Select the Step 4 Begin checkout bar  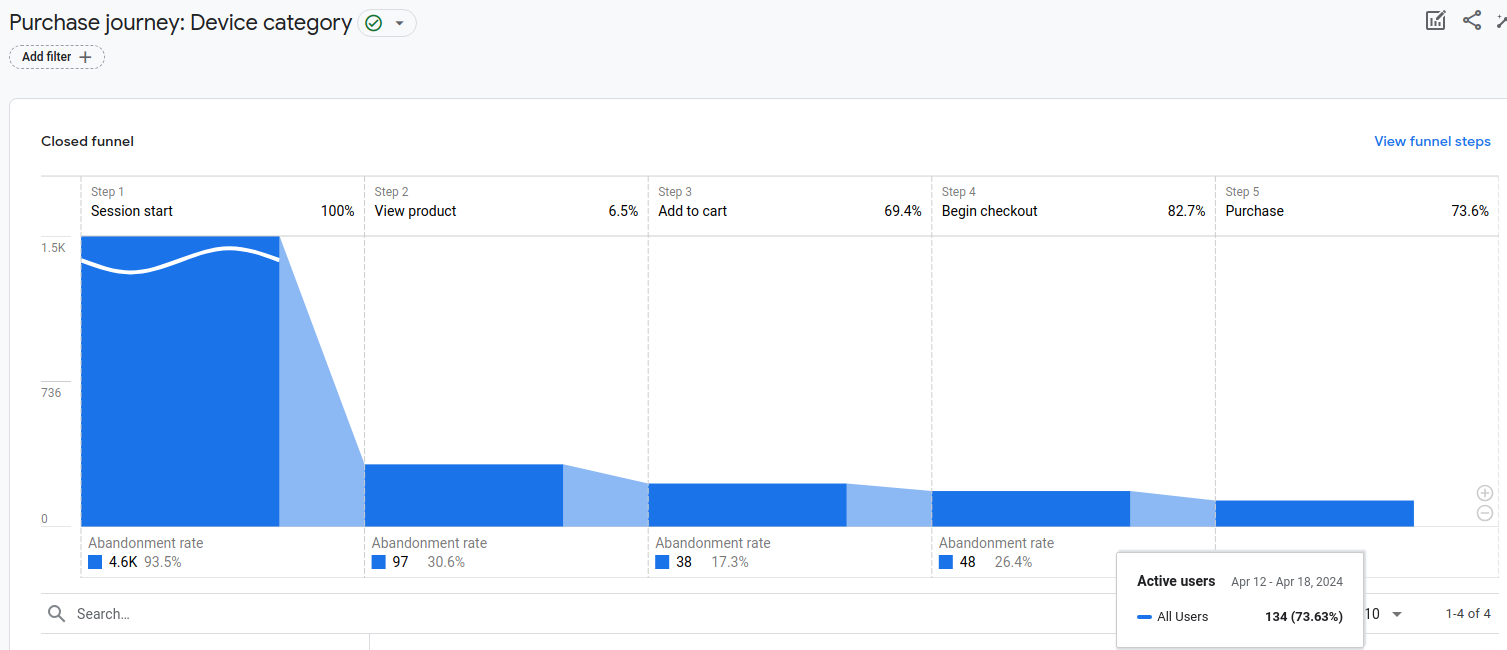(1030, 508)
